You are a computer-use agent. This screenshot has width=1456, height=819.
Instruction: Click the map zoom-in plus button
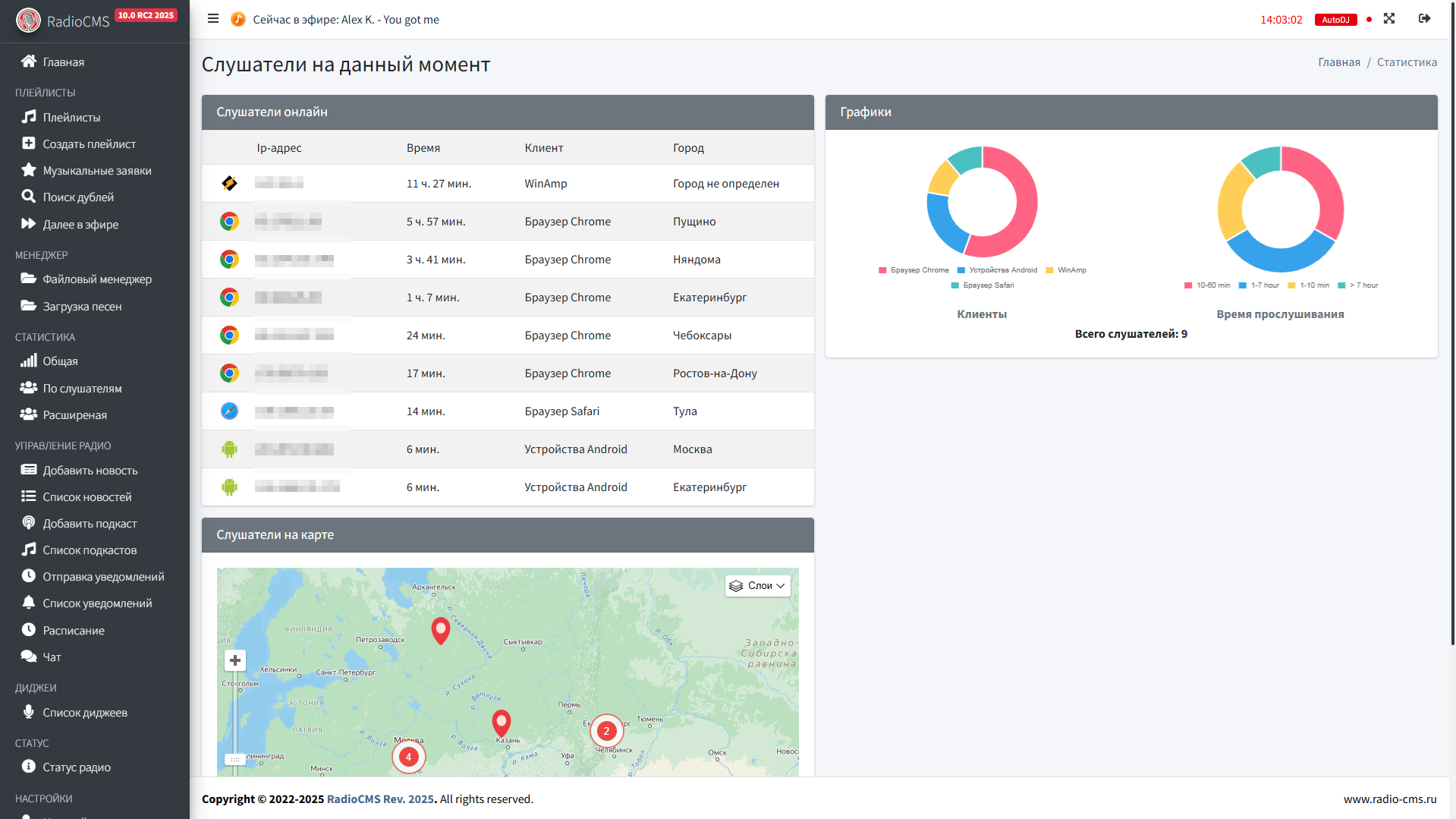point(235,660)
